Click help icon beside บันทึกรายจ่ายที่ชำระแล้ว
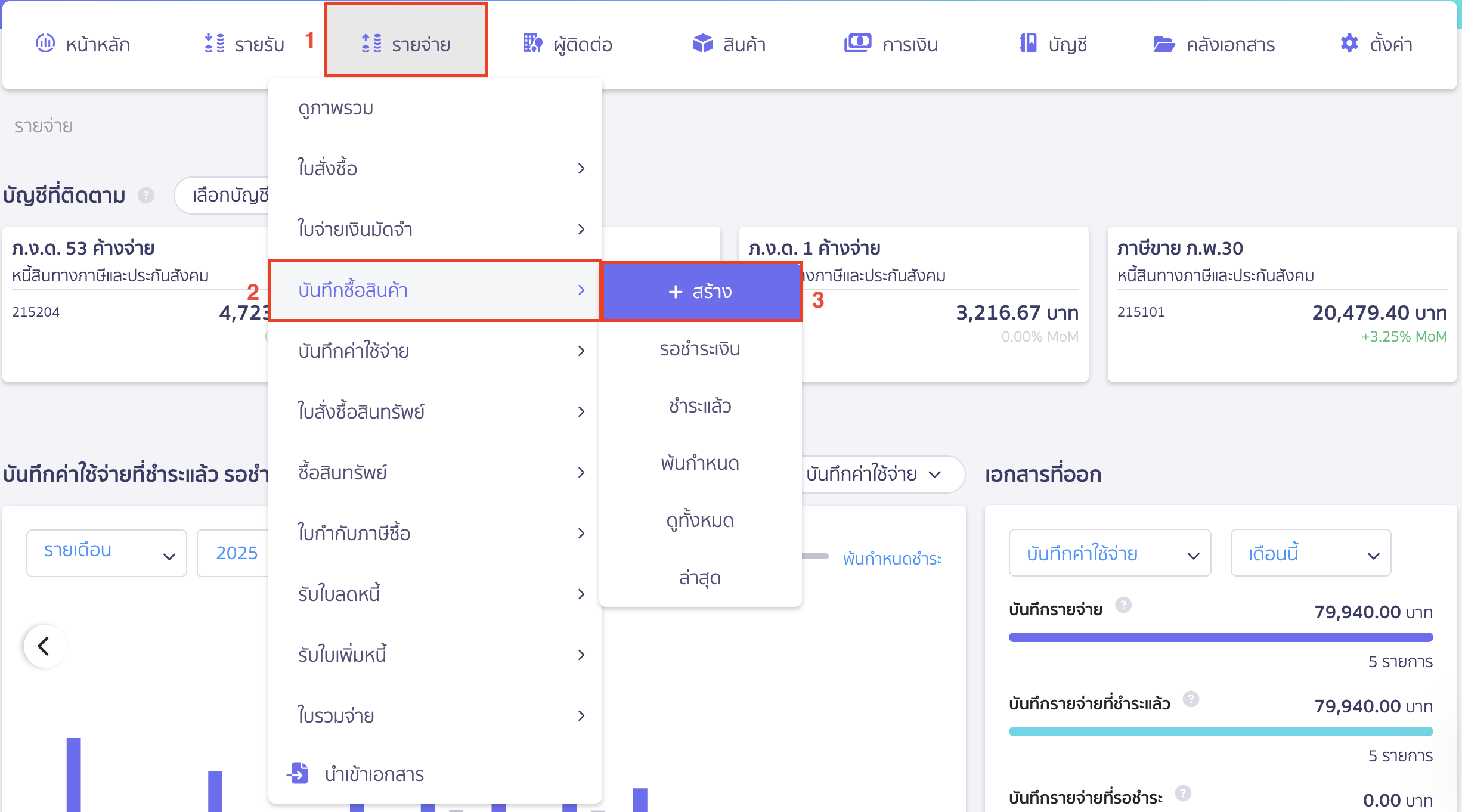 click(x=1191, y=699)
